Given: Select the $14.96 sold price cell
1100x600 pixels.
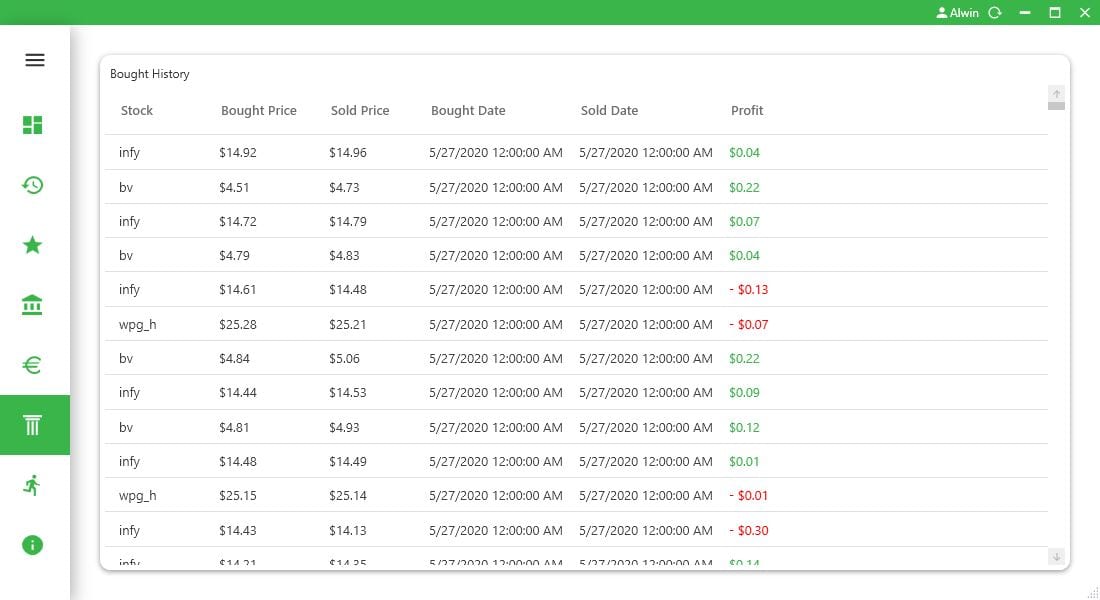Looking at the screenshot, I should (348, 153).
